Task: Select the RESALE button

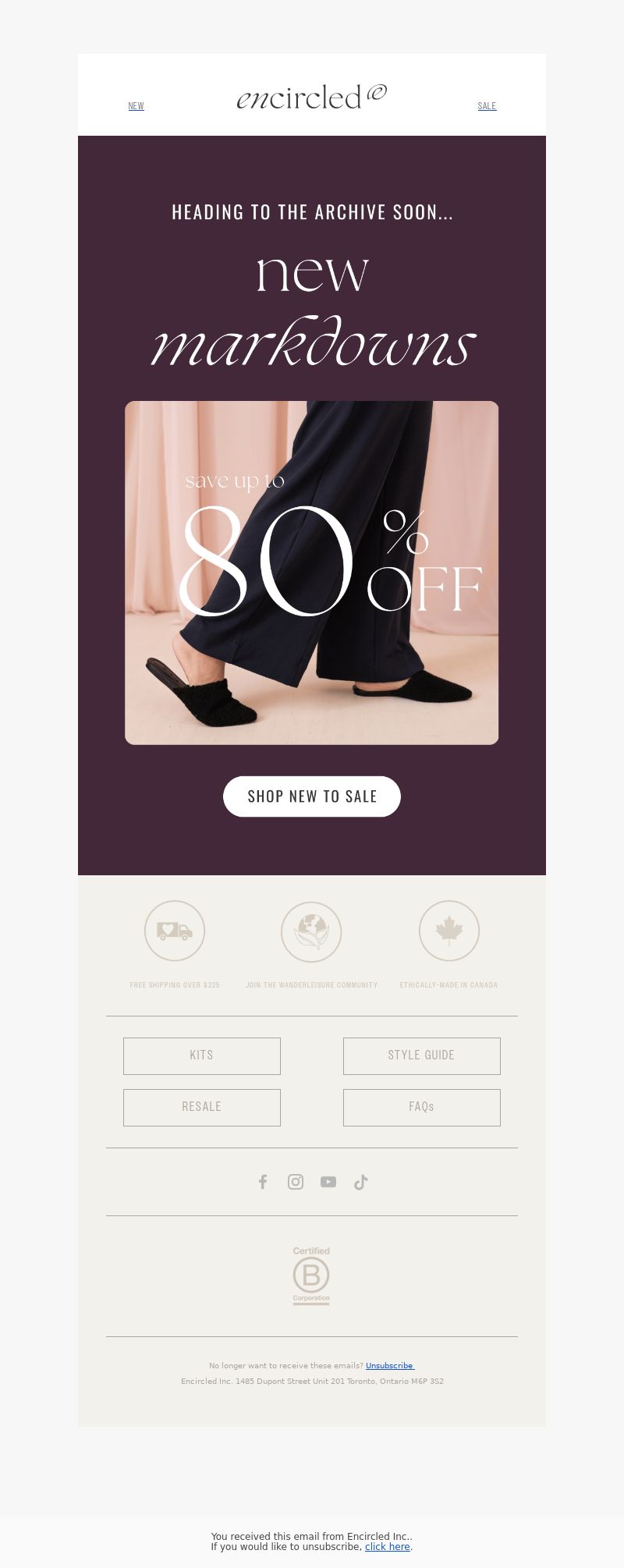Action: (x=202, y=1107)
